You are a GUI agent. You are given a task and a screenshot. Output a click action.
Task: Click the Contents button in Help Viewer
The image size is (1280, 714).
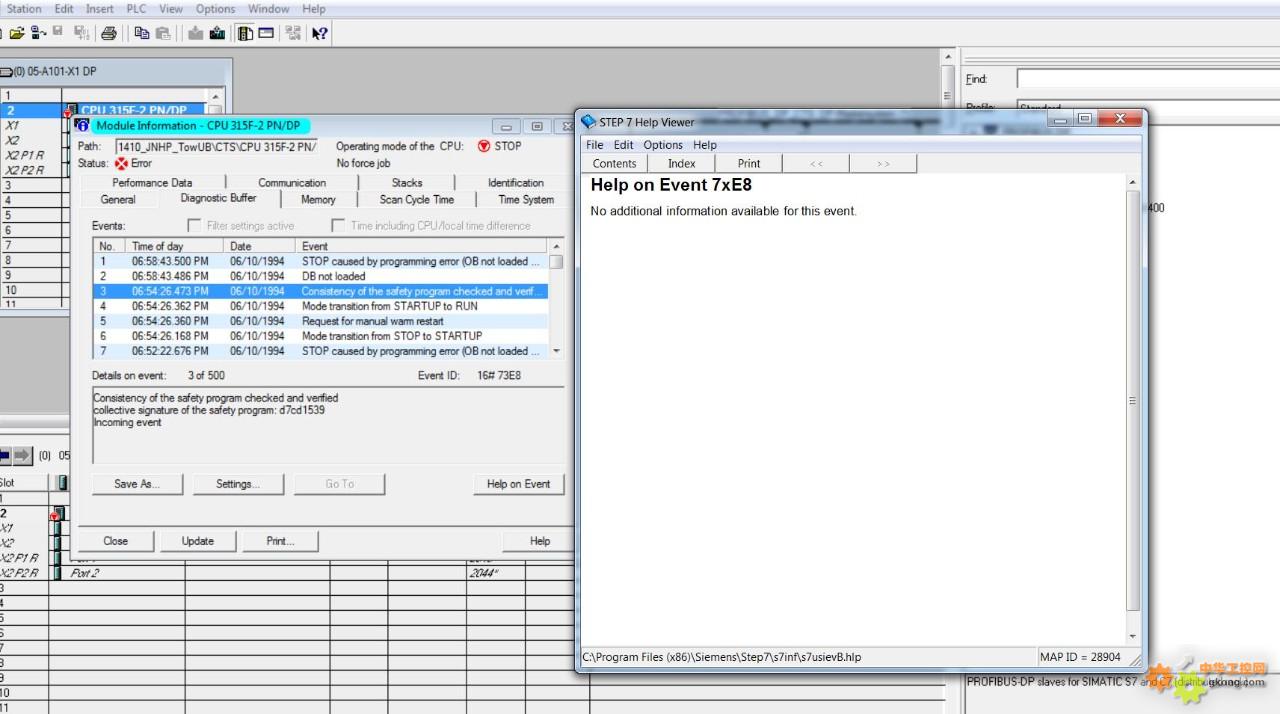click(x=614, y=164)
